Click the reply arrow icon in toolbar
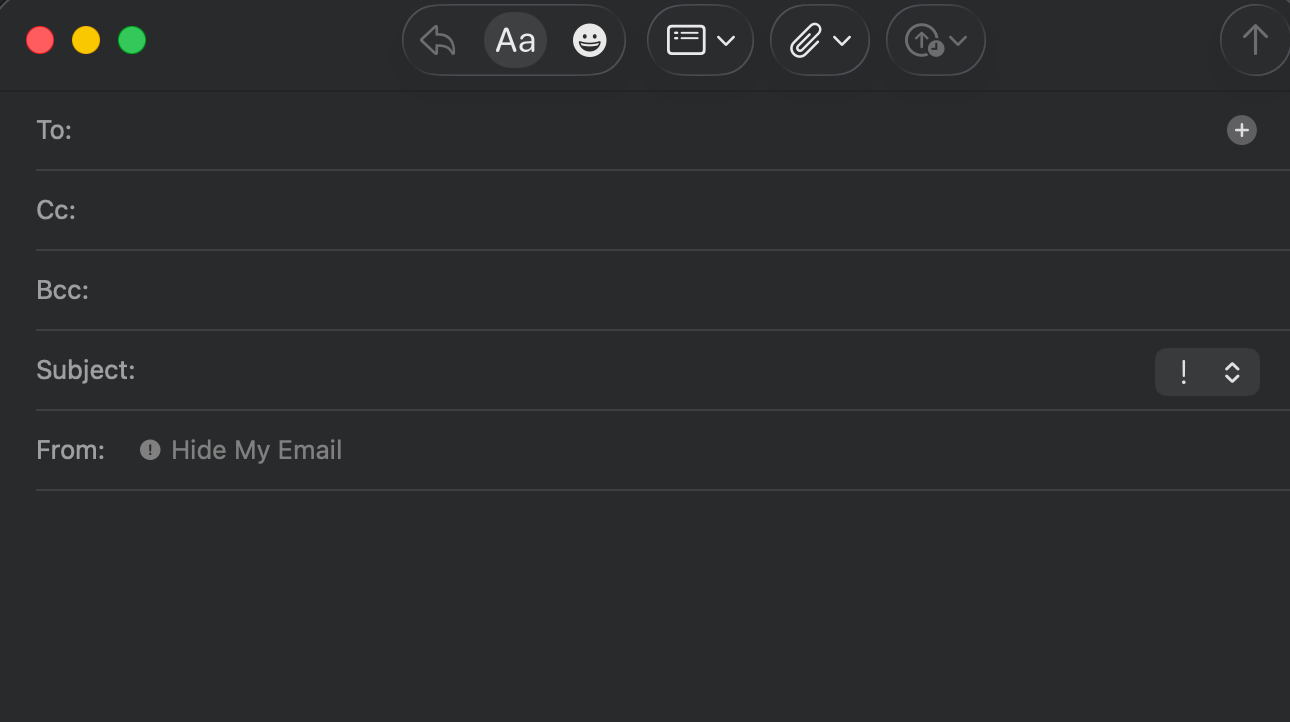 click(438, 41)
